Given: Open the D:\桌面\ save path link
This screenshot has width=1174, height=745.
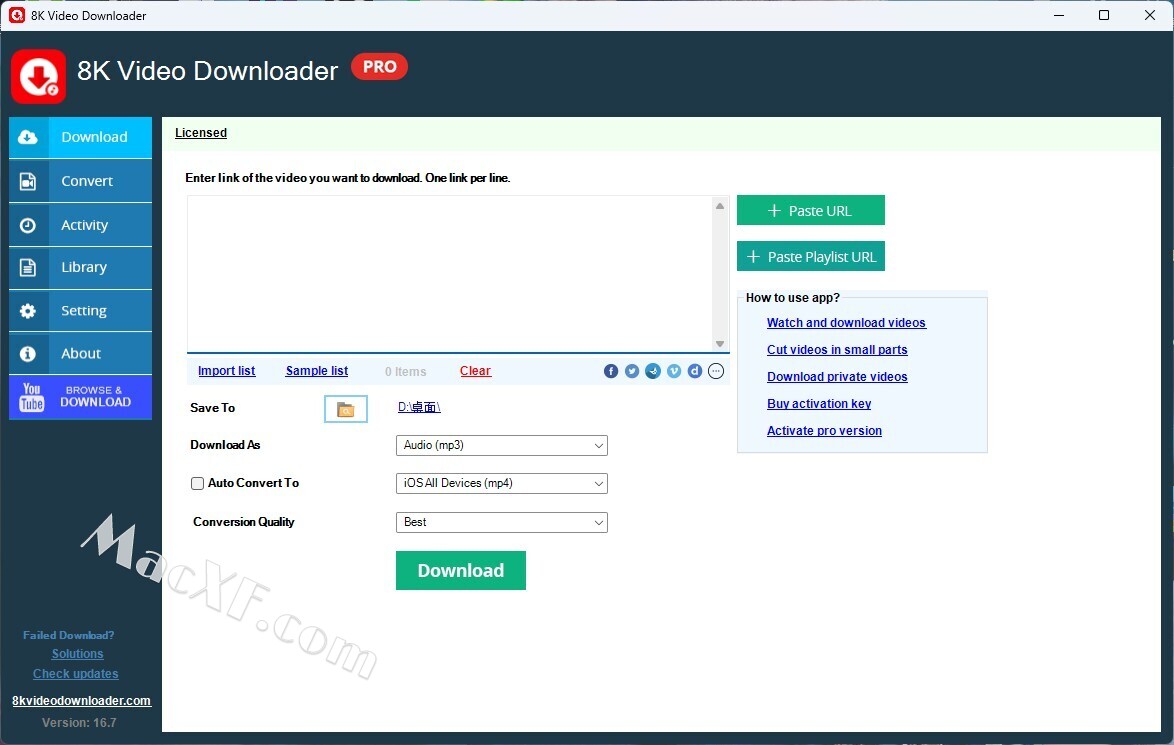Looking at the screenshot, I should click(419, 407).
